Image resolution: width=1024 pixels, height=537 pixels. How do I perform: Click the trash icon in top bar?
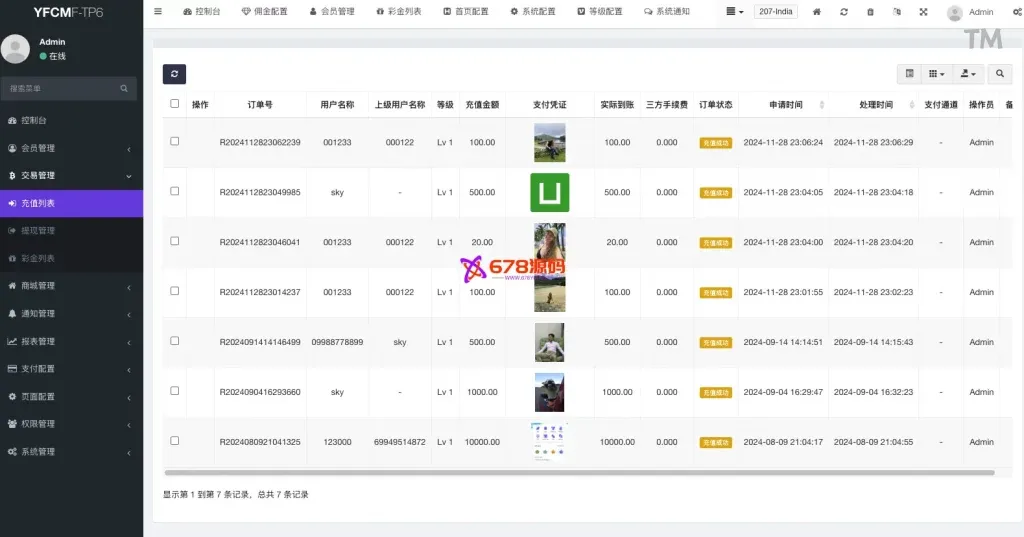870,12
